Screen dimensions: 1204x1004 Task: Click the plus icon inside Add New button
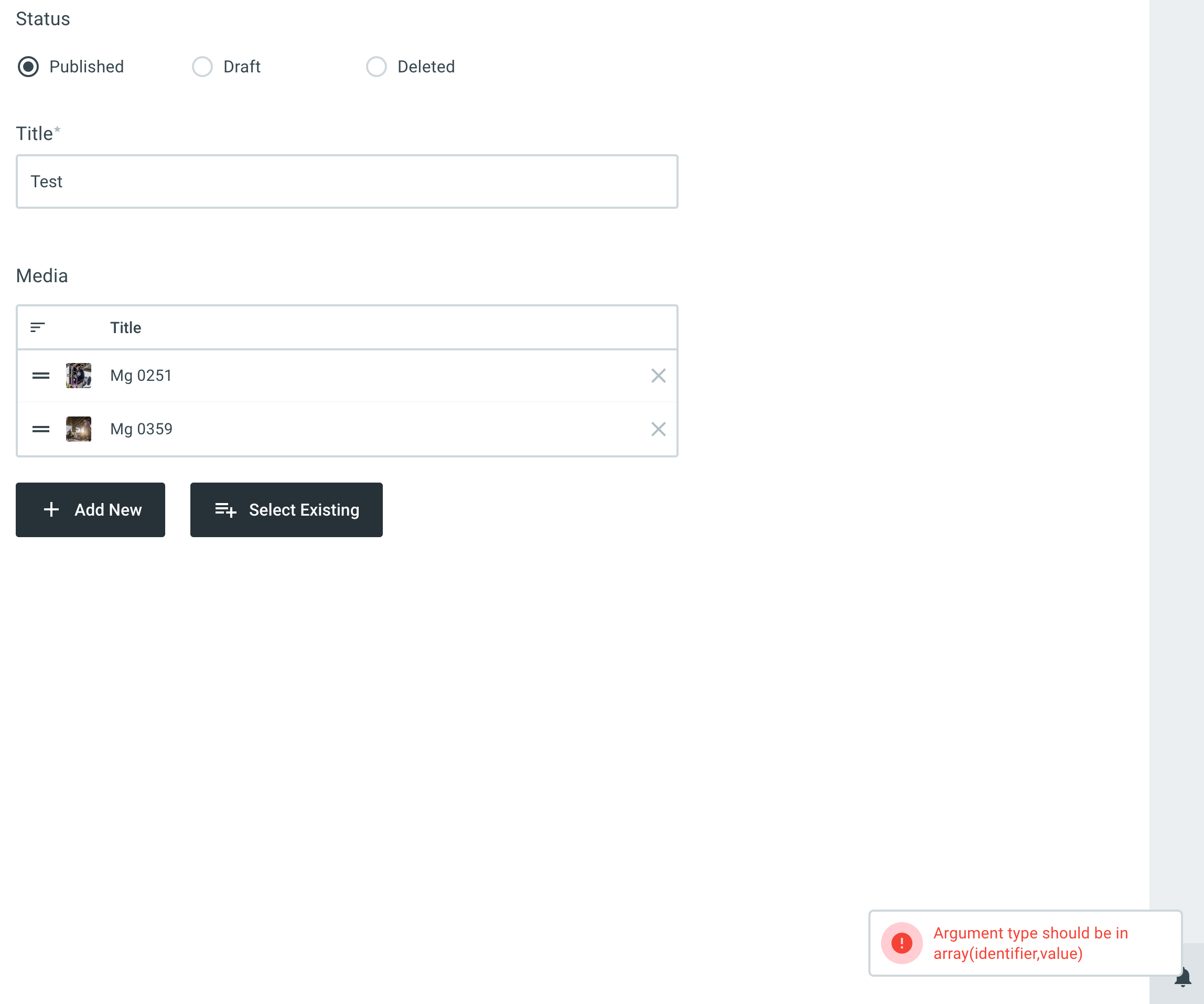coord(51,510)
